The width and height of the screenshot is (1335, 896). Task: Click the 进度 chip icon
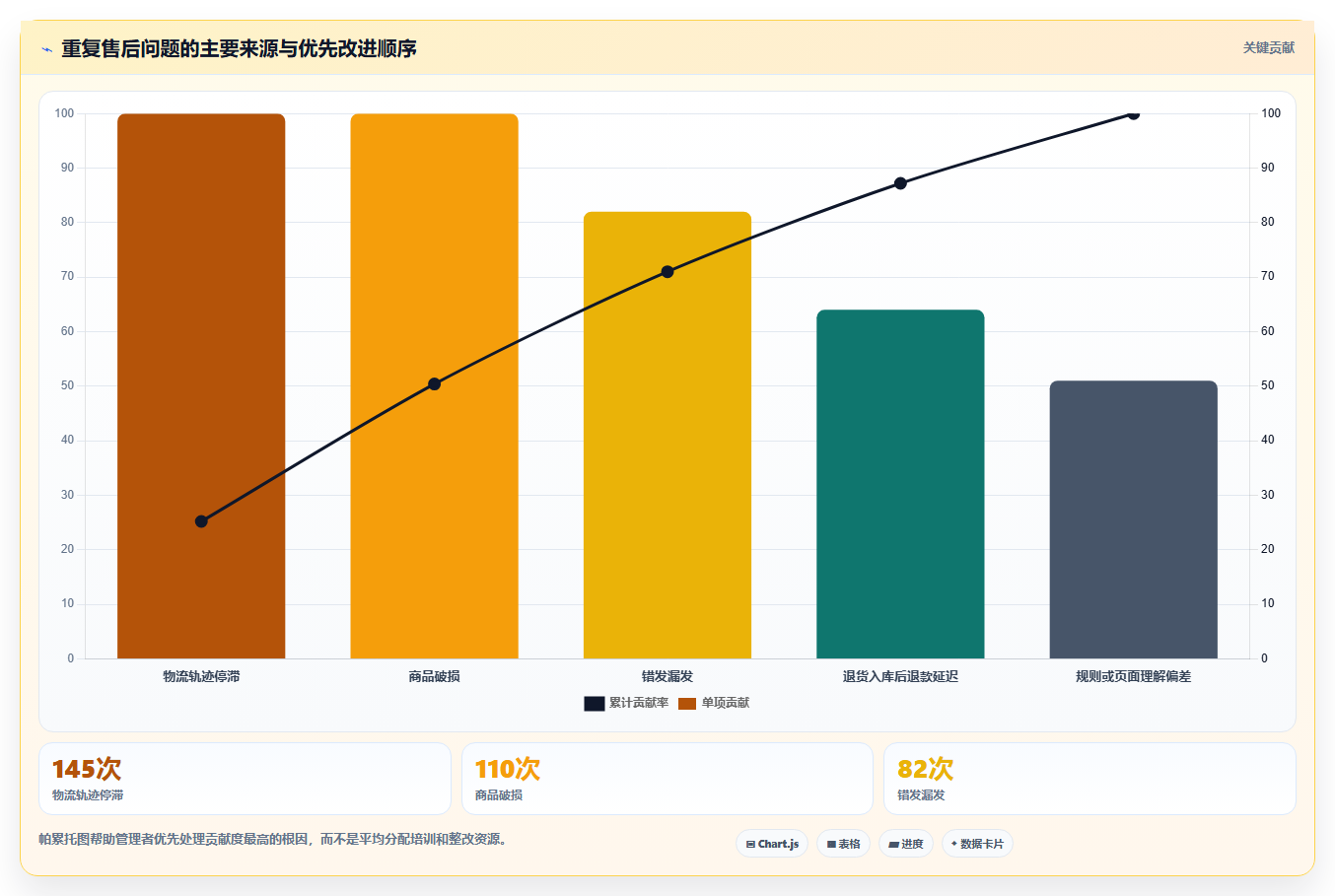point(893,845)
